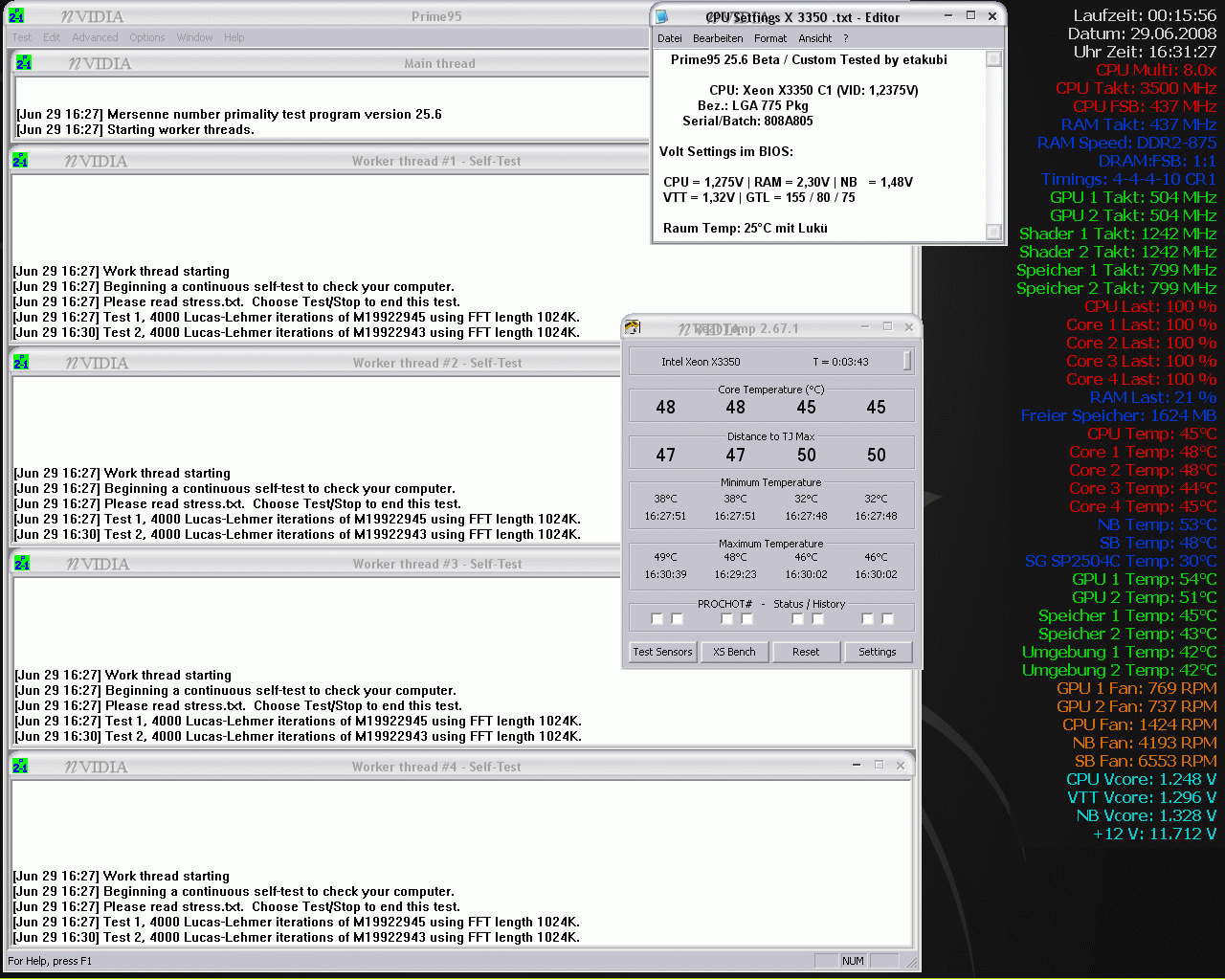Screen dimensions: 1225x980
Task: Open the Window menu in Prime95
Action: pos(195,37)
